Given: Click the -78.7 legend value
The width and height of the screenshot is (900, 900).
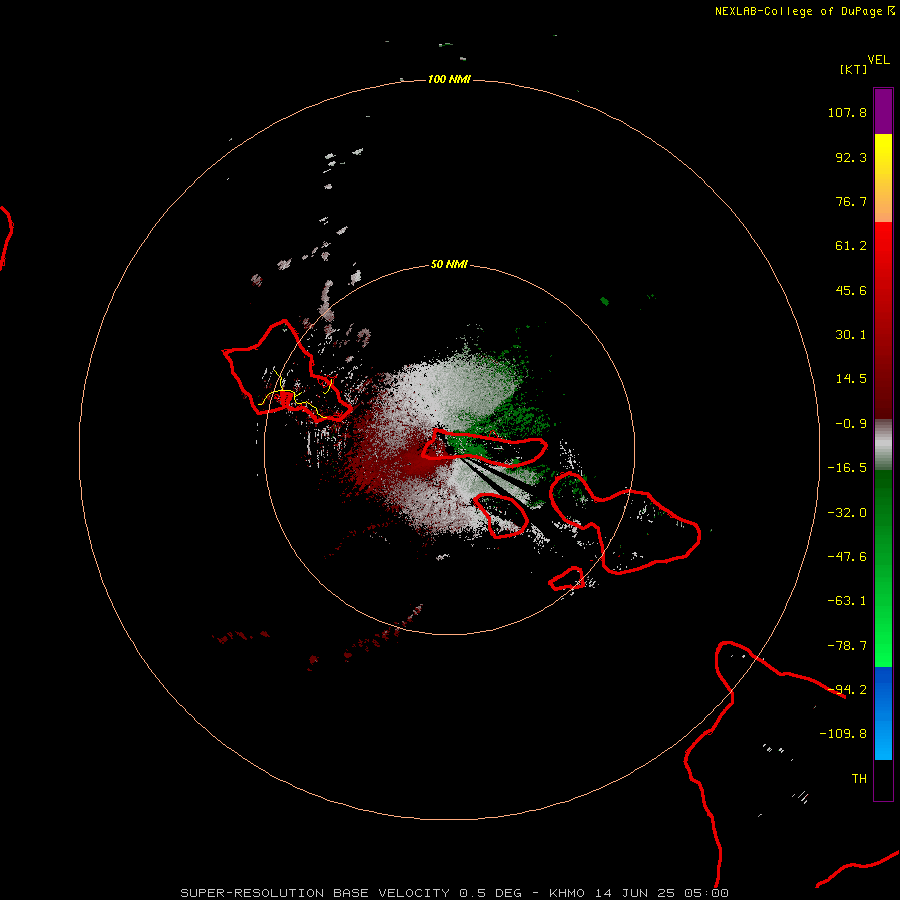Looking at the screenshot, I should (x=847, y=646).
